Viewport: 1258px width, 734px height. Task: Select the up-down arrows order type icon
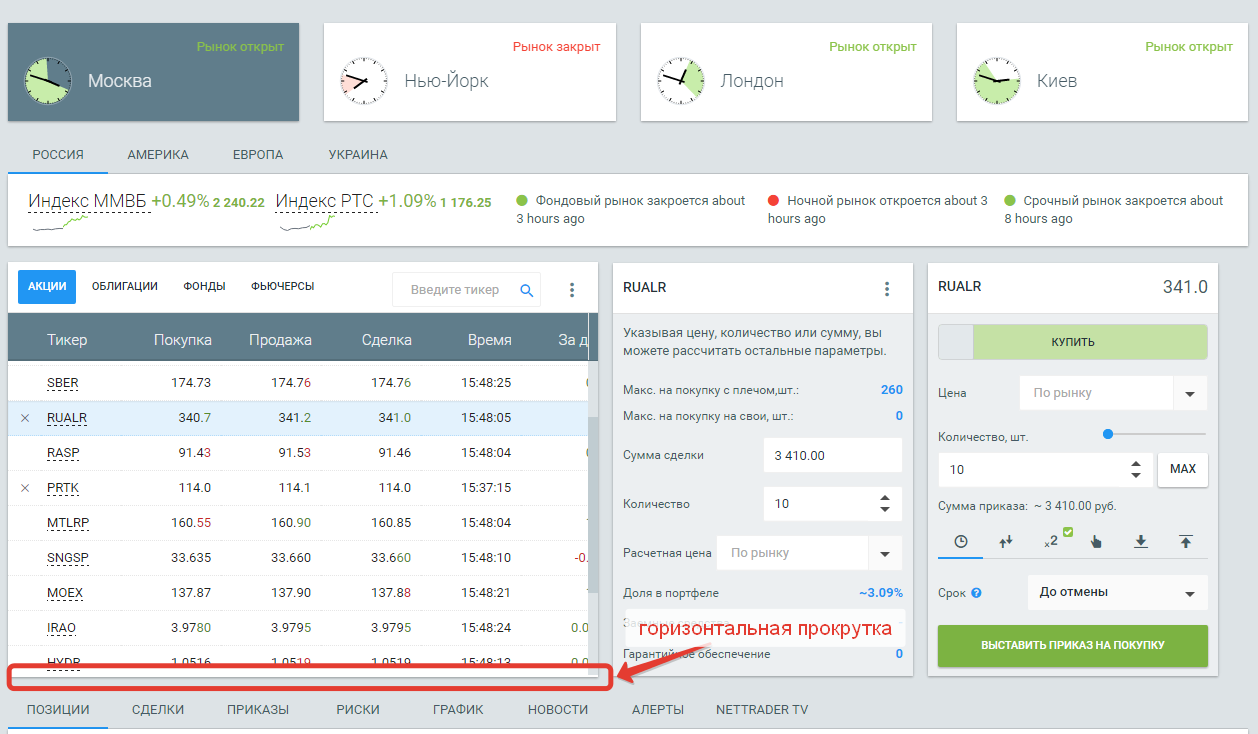point(1006,541)
